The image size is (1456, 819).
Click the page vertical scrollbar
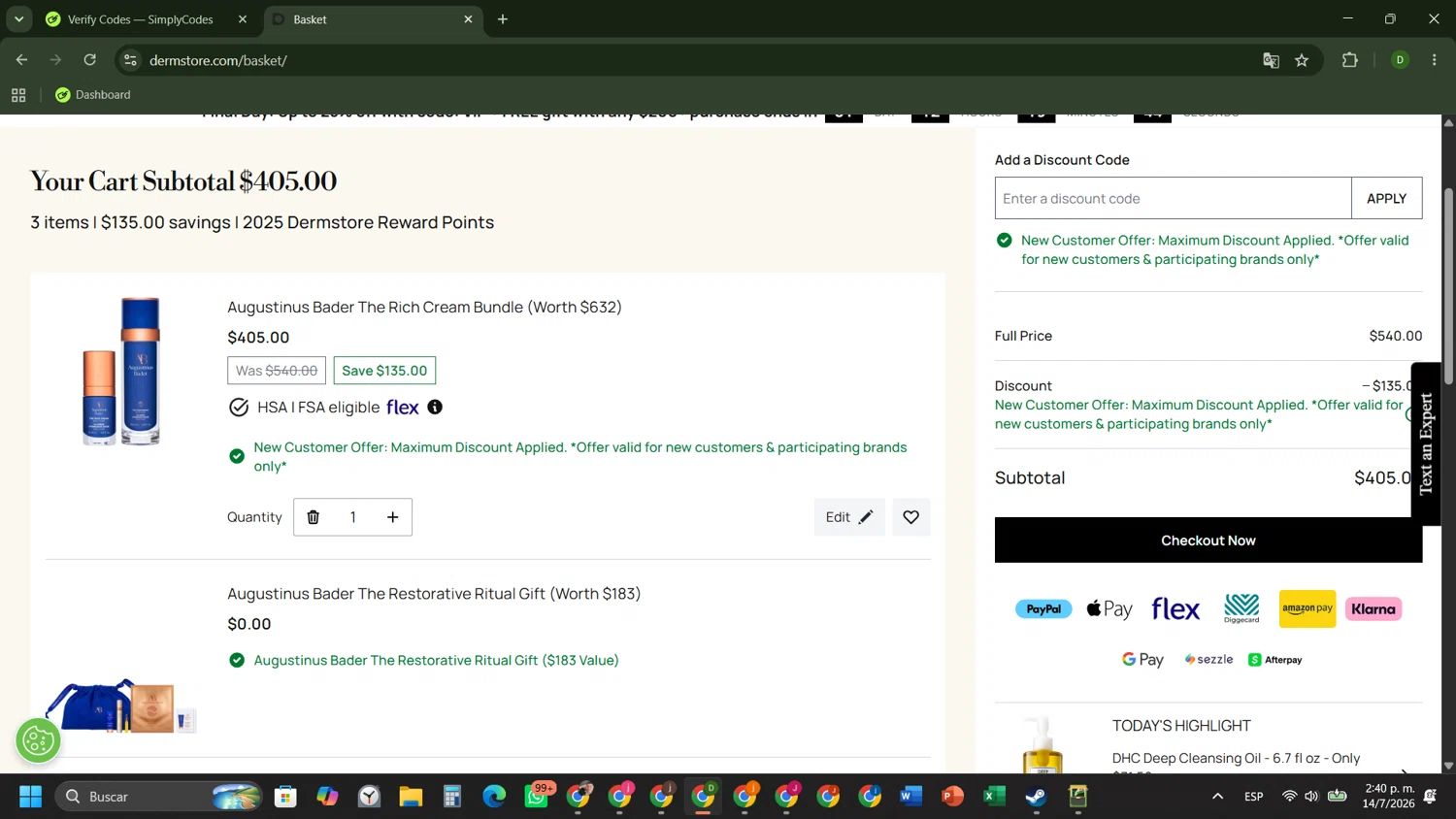(1448, 286)
